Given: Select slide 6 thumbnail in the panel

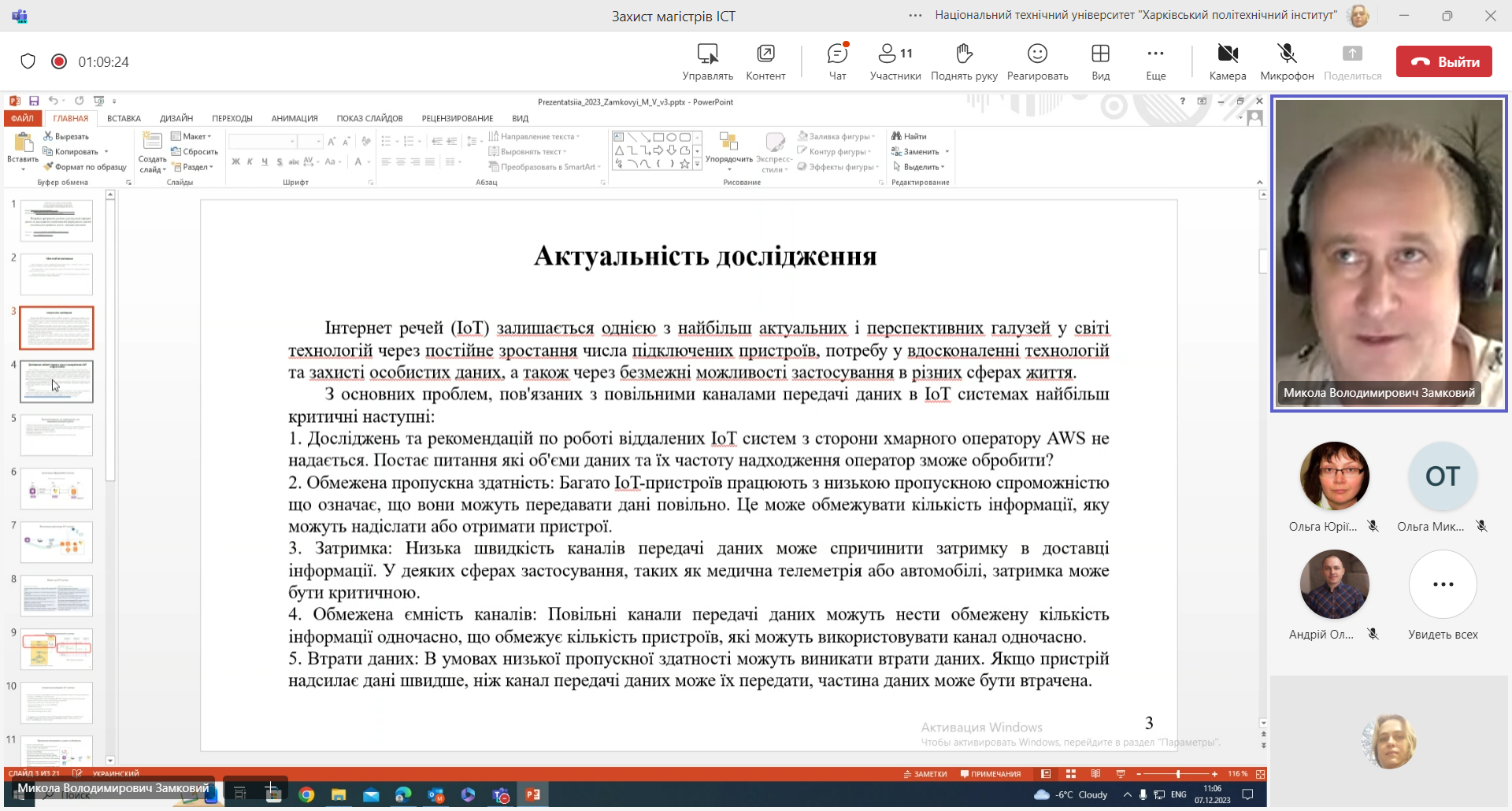Looking at the screenshot, I should (x=57, y=489).
